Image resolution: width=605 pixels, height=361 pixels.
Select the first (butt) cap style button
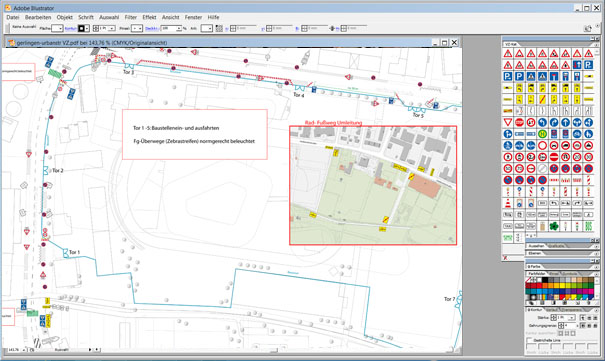tap(583, 318)
